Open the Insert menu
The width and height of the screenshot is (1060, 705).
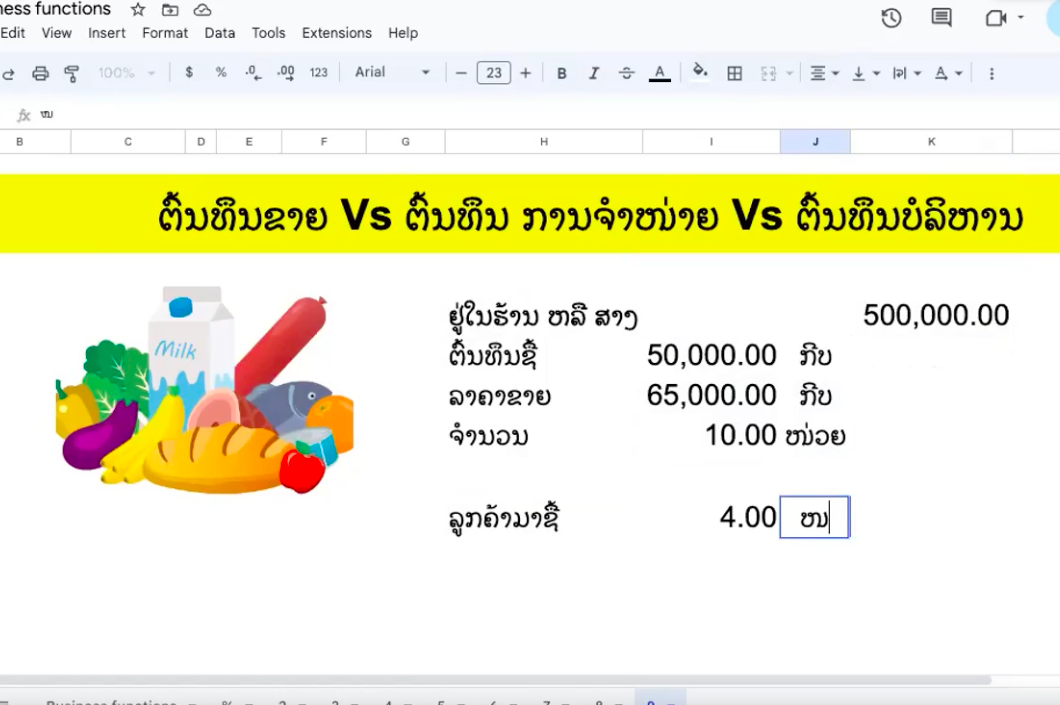click(107, 33)
